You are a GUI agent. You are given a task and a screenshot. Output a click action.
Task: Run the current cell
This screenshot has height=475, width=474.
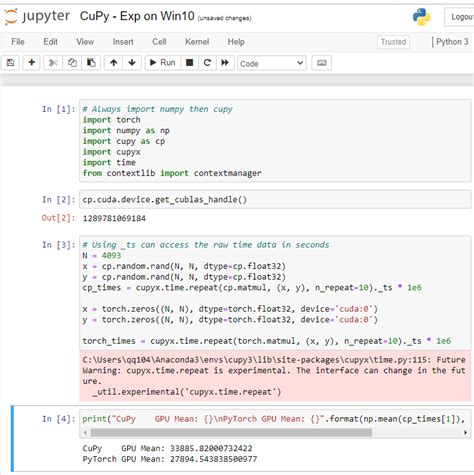coord(163,63)
